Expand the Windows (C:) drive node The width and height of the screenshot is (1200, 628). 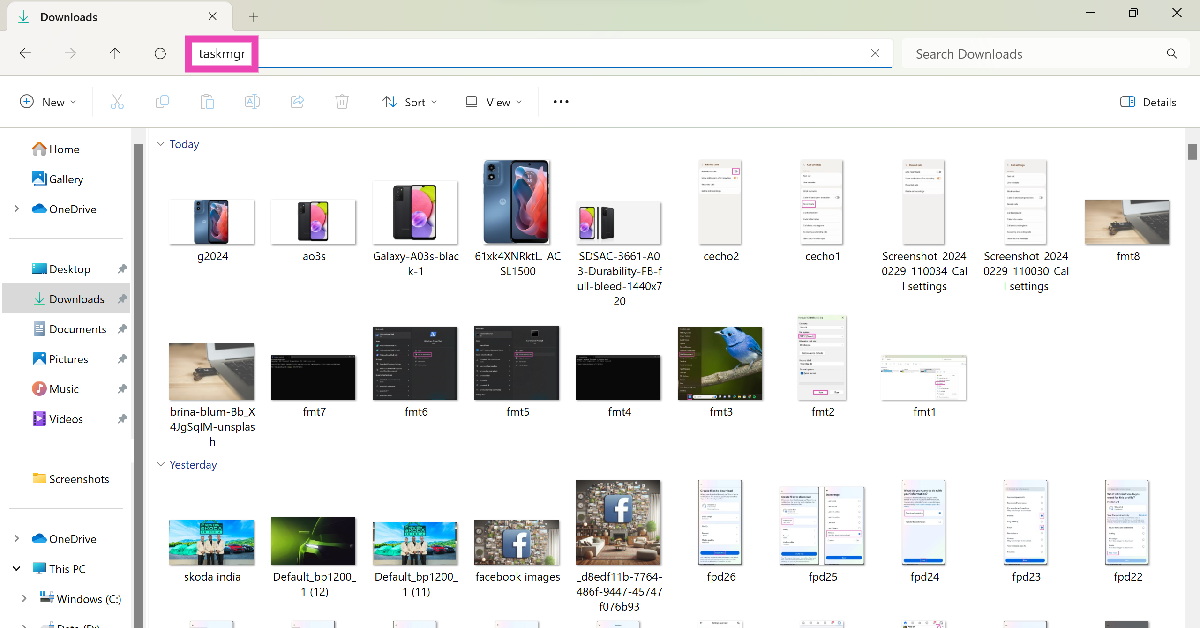click(24, 599)
